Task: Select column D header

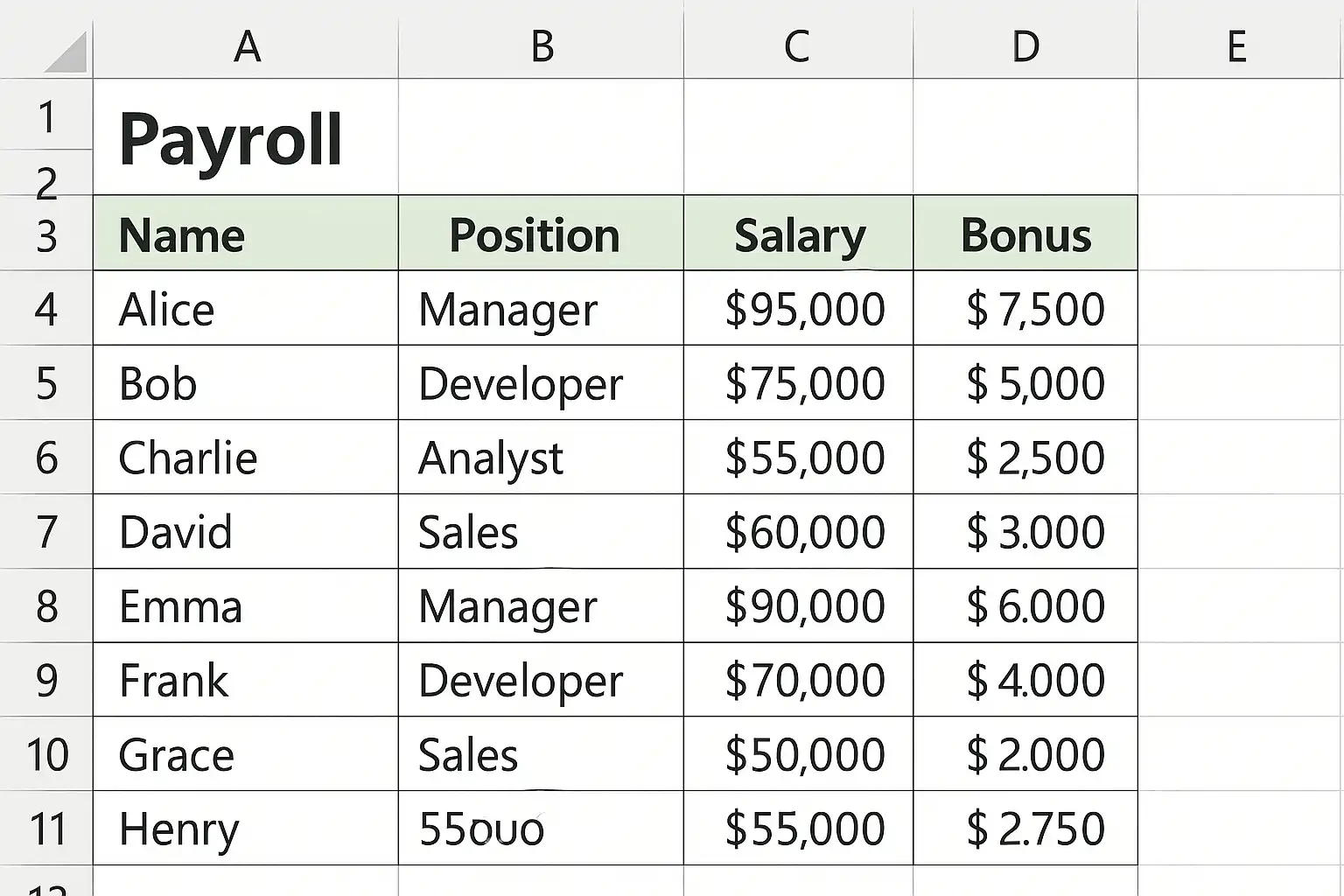Action: [1025, 45]
